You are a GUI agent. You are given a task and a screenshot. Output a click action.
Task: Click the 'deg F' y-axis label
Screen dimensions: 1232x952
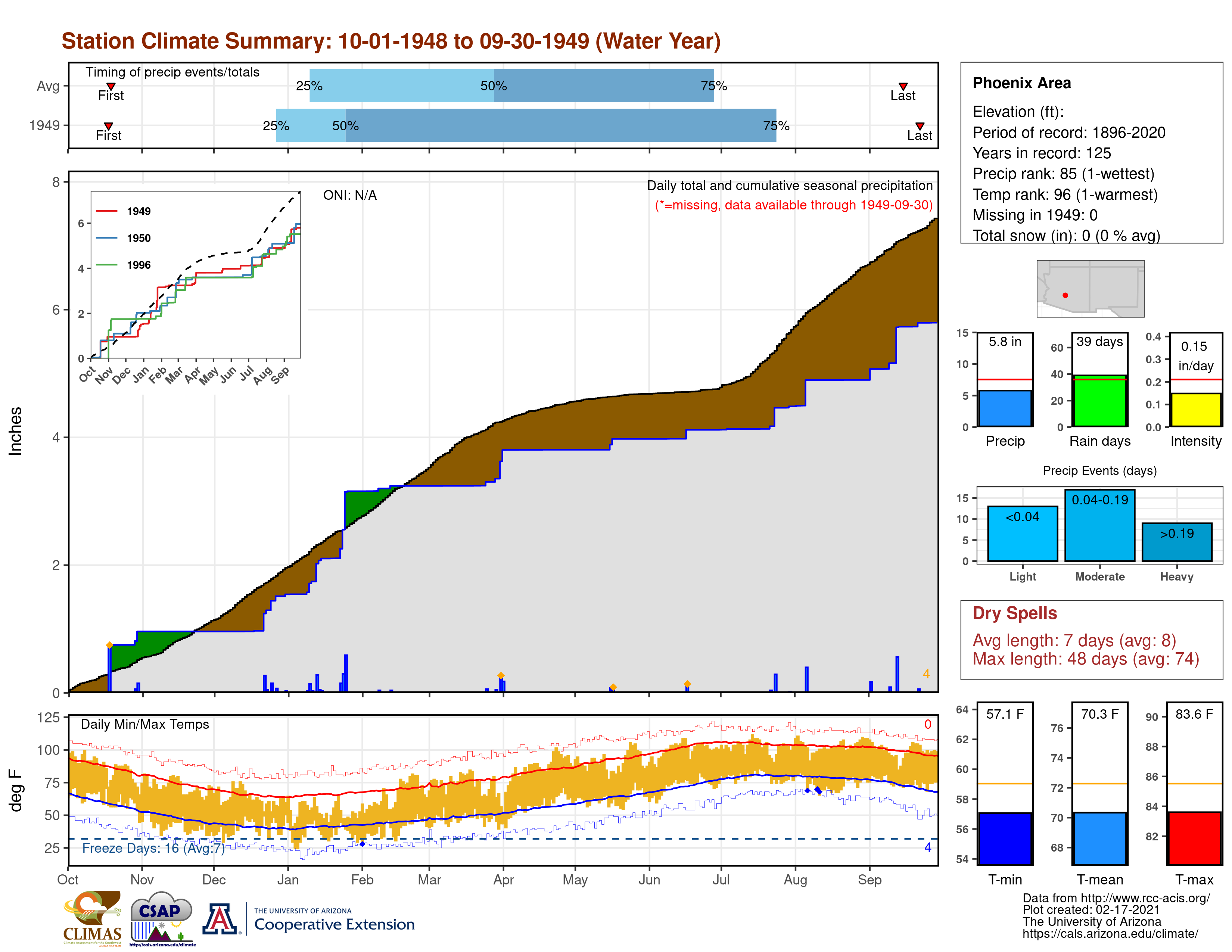[x=15, y=791]
